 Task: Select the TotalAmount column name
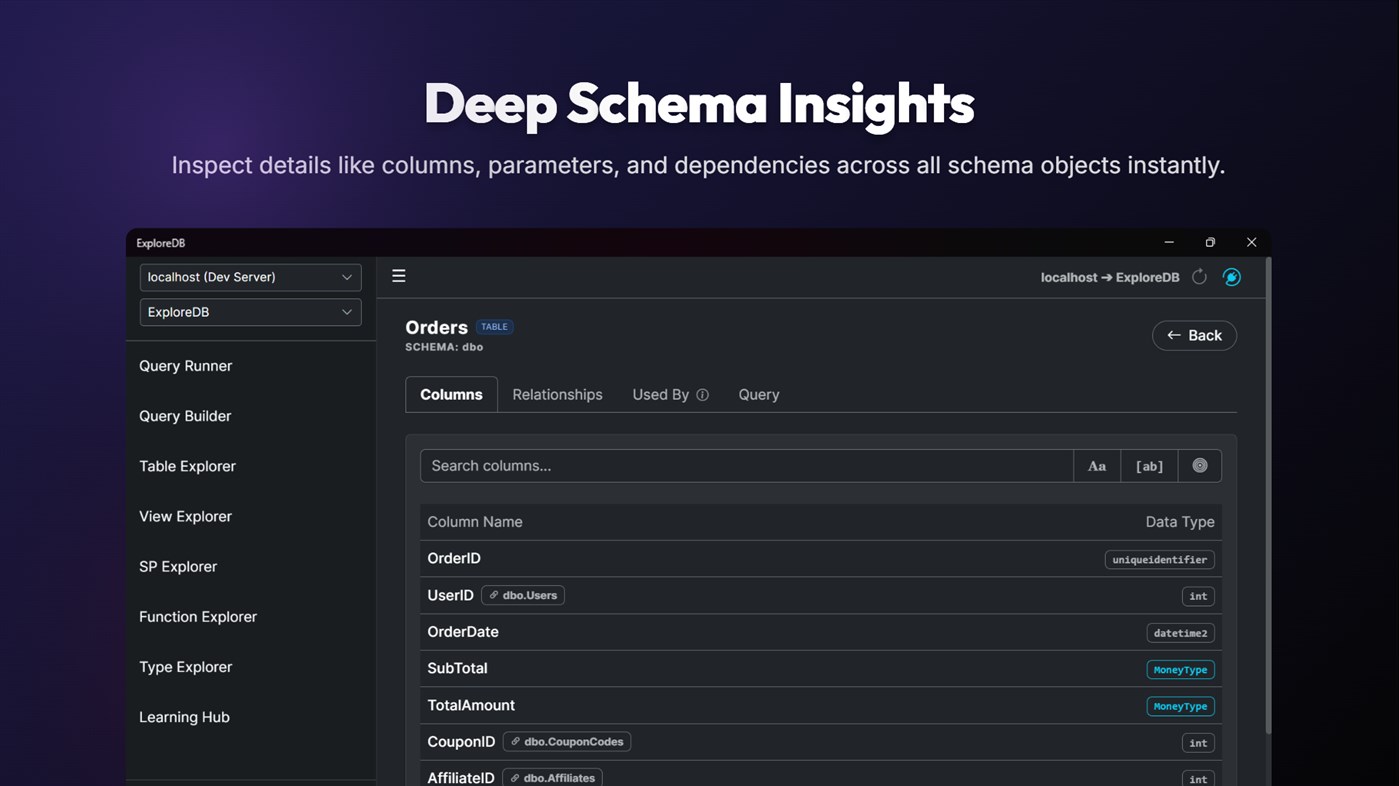click(x=471, y=705)
